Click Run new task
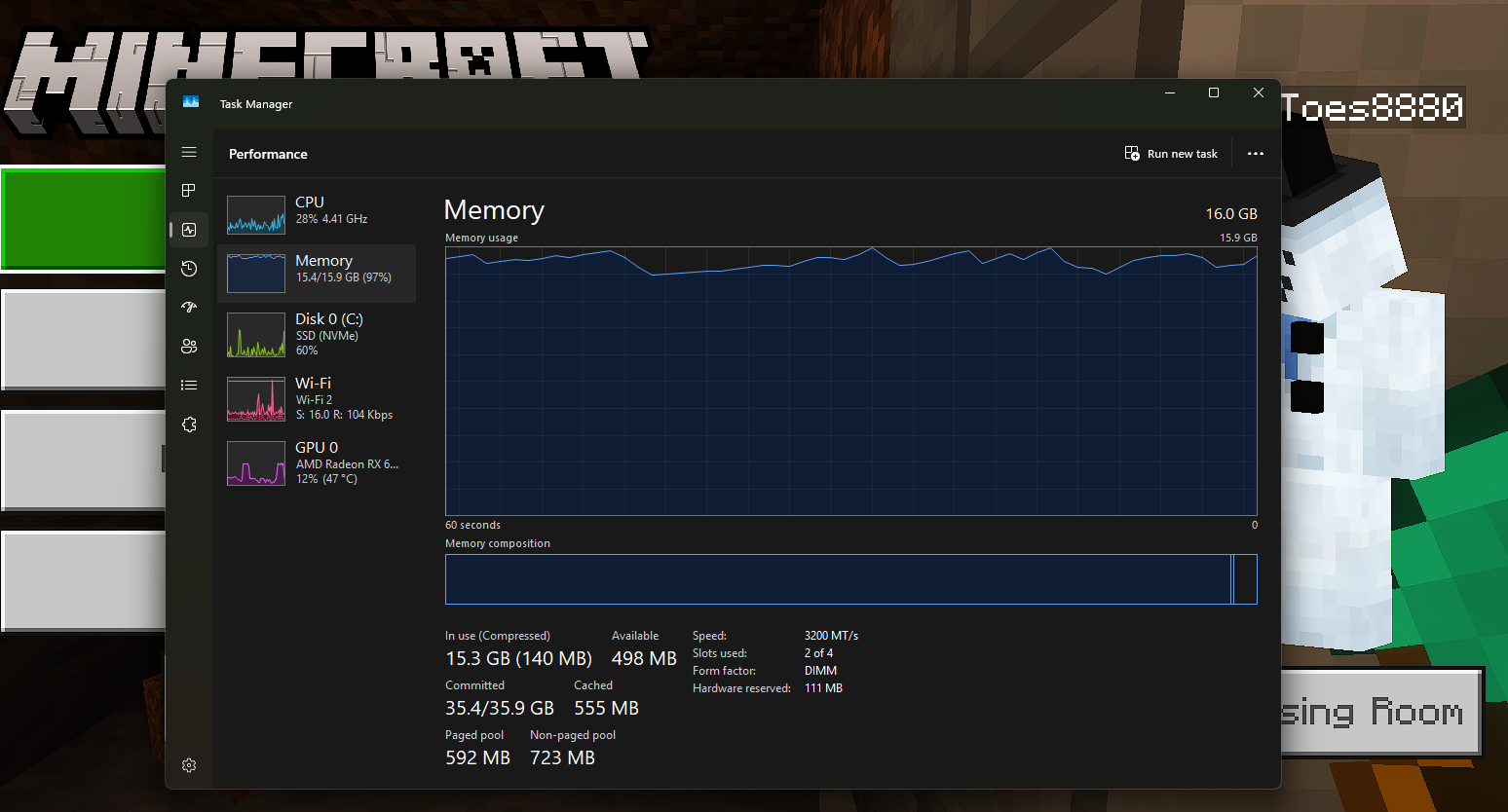This screenshot has height=812, width=1508. pyautogui.click(x=1171, y=154)
